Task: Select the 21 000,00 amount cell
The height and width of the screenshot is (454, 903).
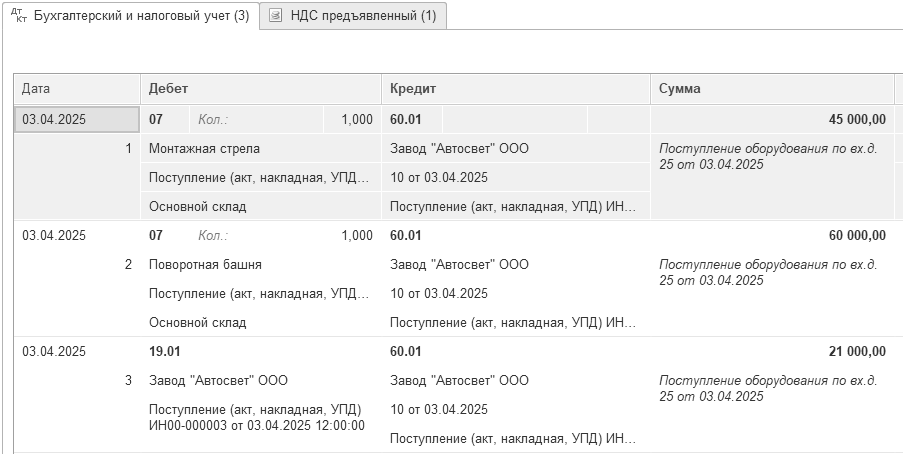Action: click(772, 351)
